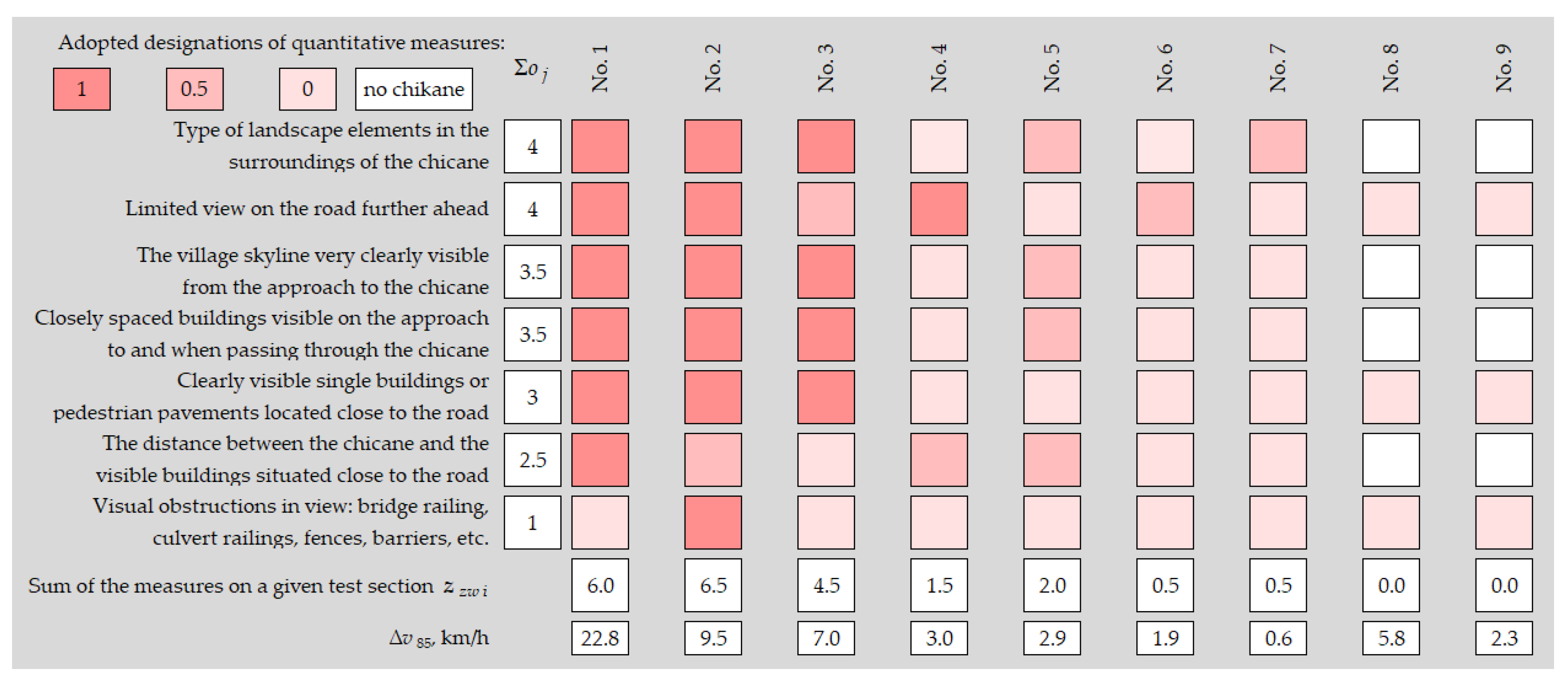
Task: Click the No. 1 column header
Action: (x=600, y=68)
